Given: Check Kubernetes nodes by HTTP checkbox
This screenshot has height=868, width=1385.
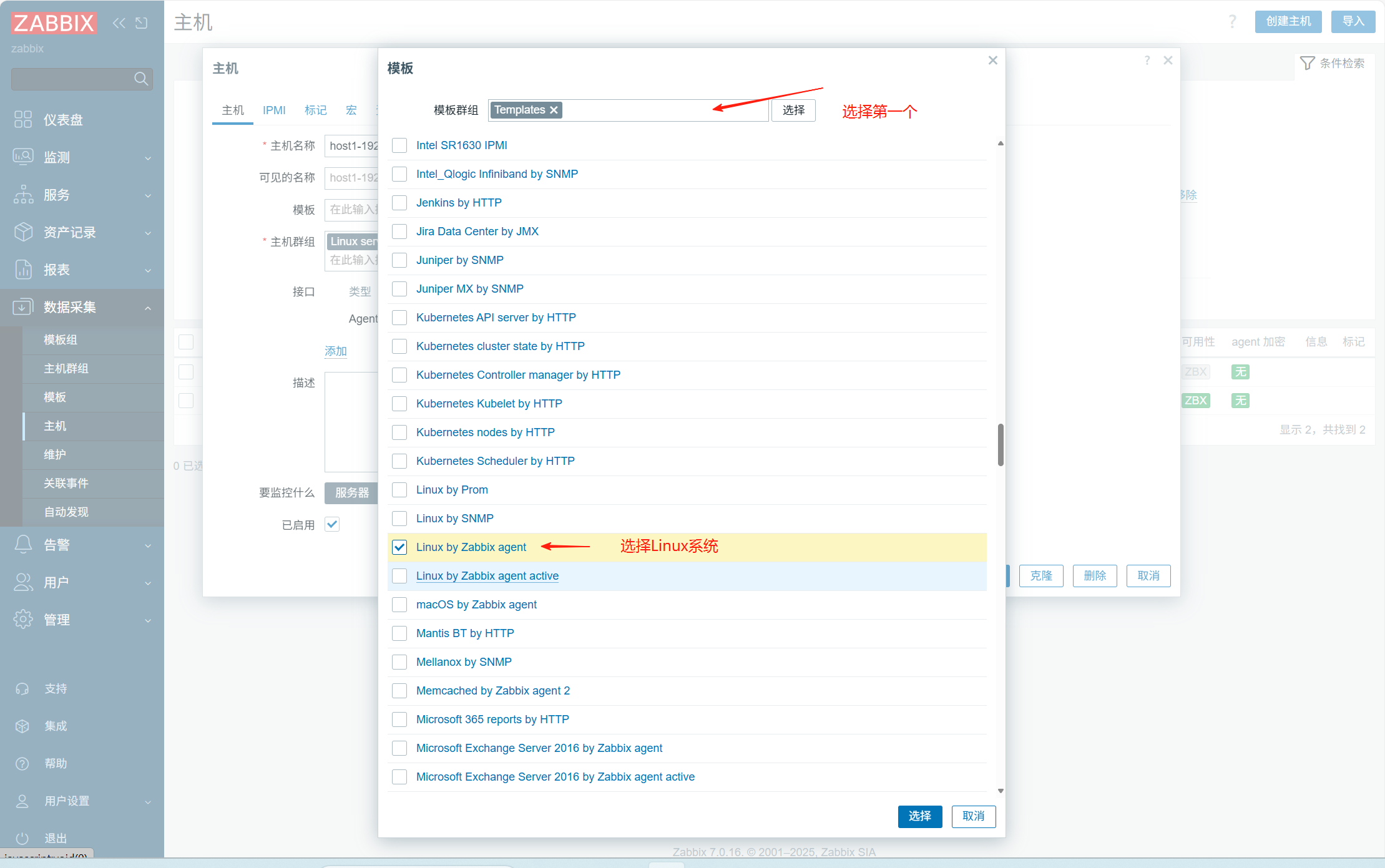Looking at the screenshot, I should click(x=399, y=432).
